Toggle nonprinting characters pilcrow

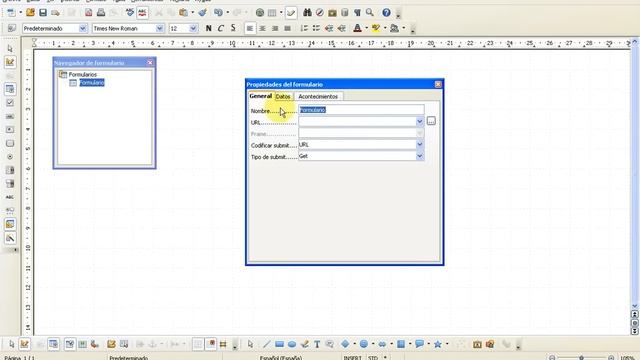(x=357, y=13)
